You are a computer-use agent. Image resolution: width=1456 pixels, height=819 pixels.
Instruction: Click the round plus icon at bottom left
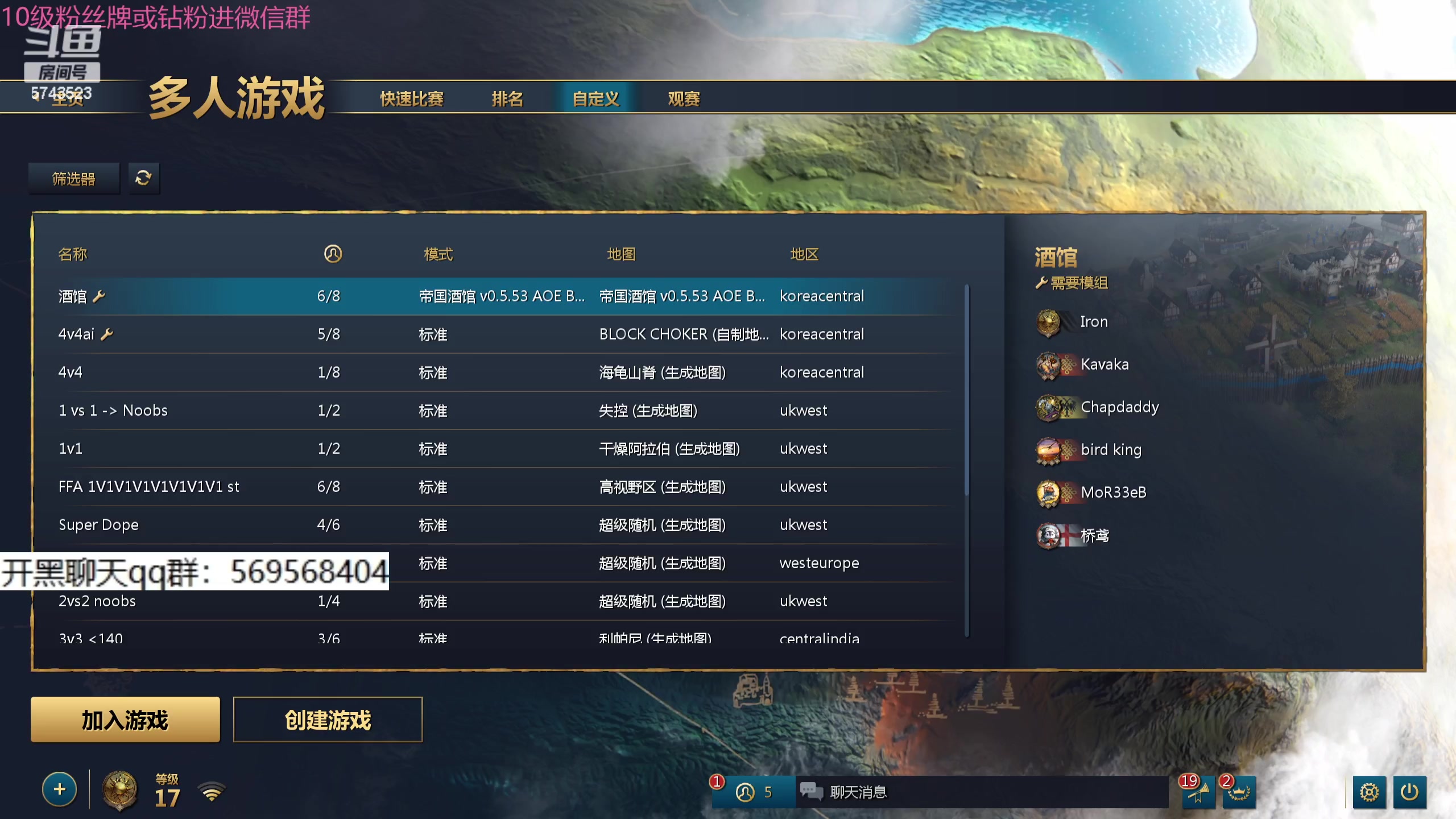tap(59, 789)
